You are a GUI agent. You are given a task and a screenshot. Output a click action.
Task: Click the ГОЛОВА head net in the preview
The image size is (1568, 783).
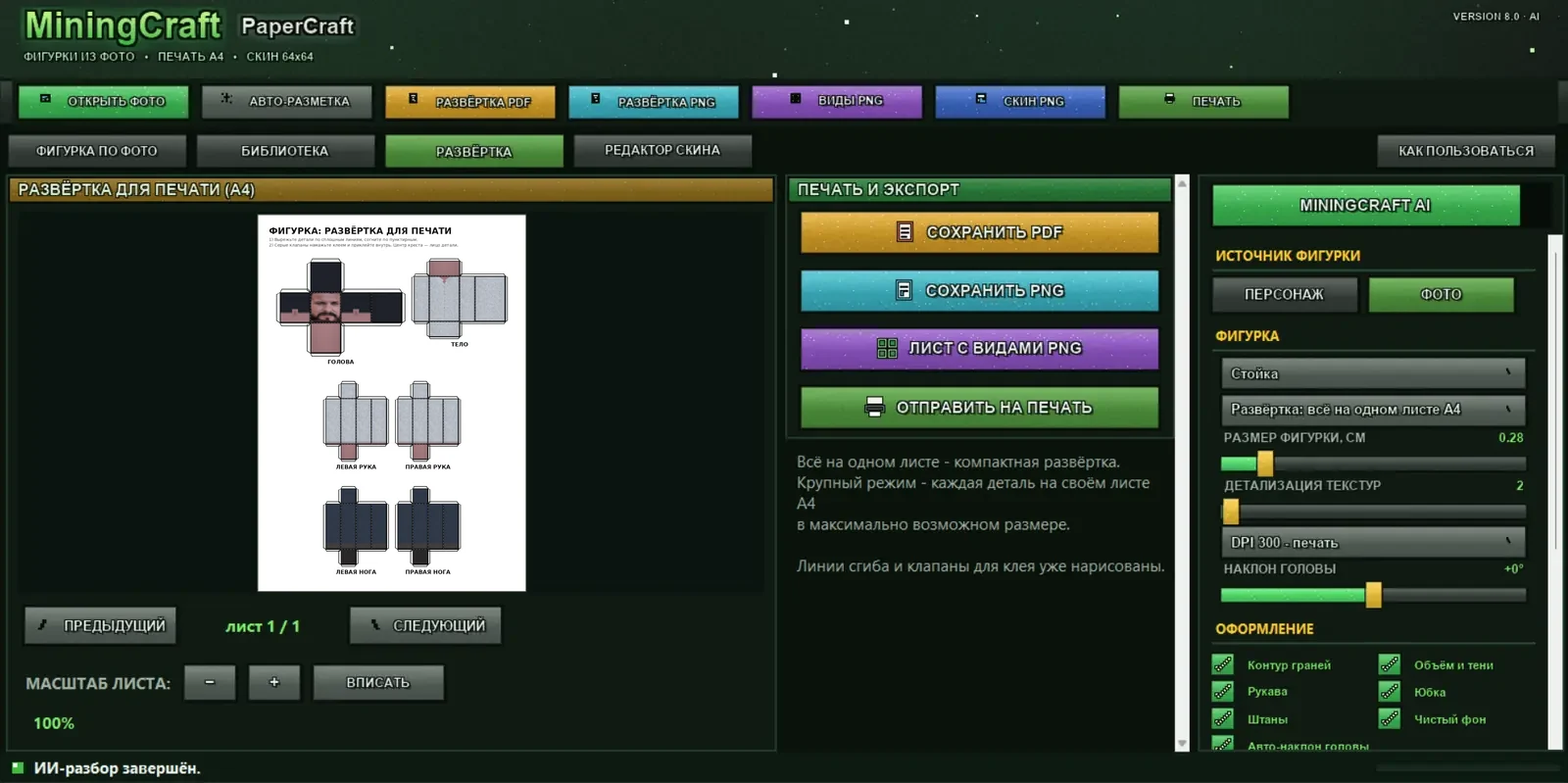point(340,307)
